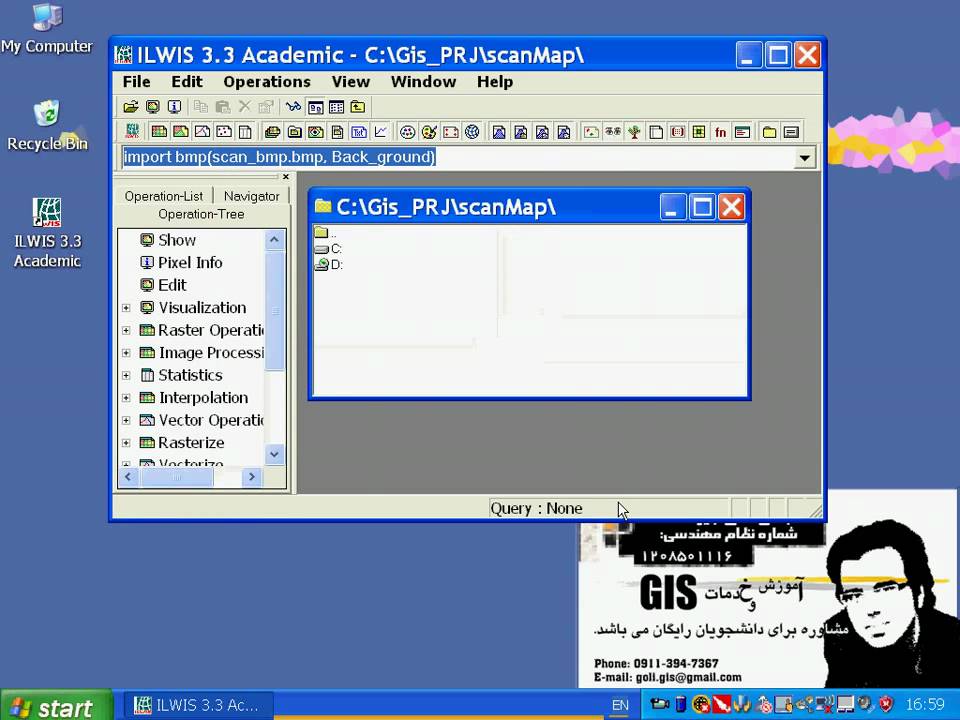960x720 pixels.
Task: Toggle object collections display in catalog
Action: tap(294, 132)
